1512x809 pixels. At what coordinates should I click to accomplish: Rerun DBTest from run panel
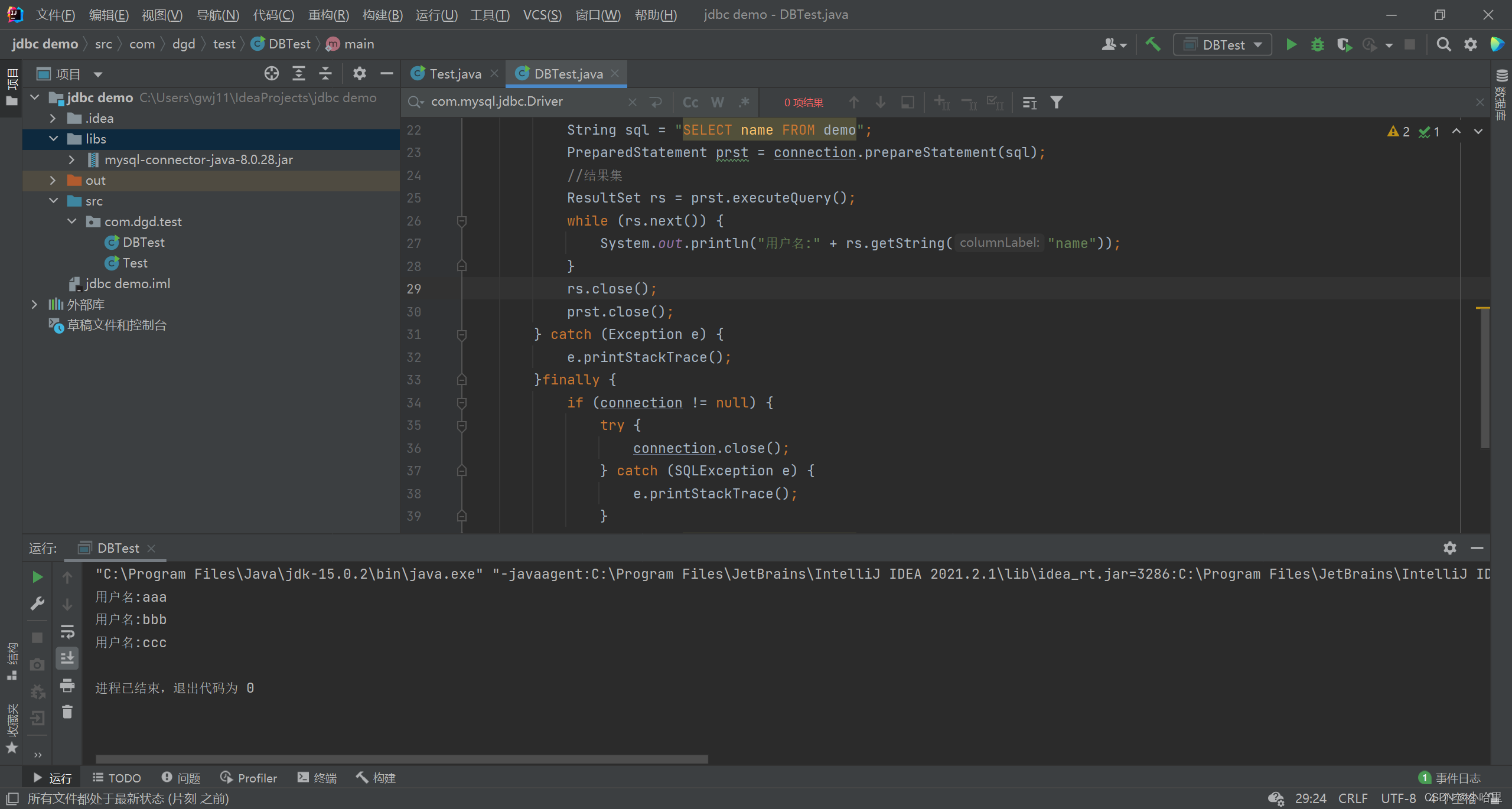[x=37, y=577]
